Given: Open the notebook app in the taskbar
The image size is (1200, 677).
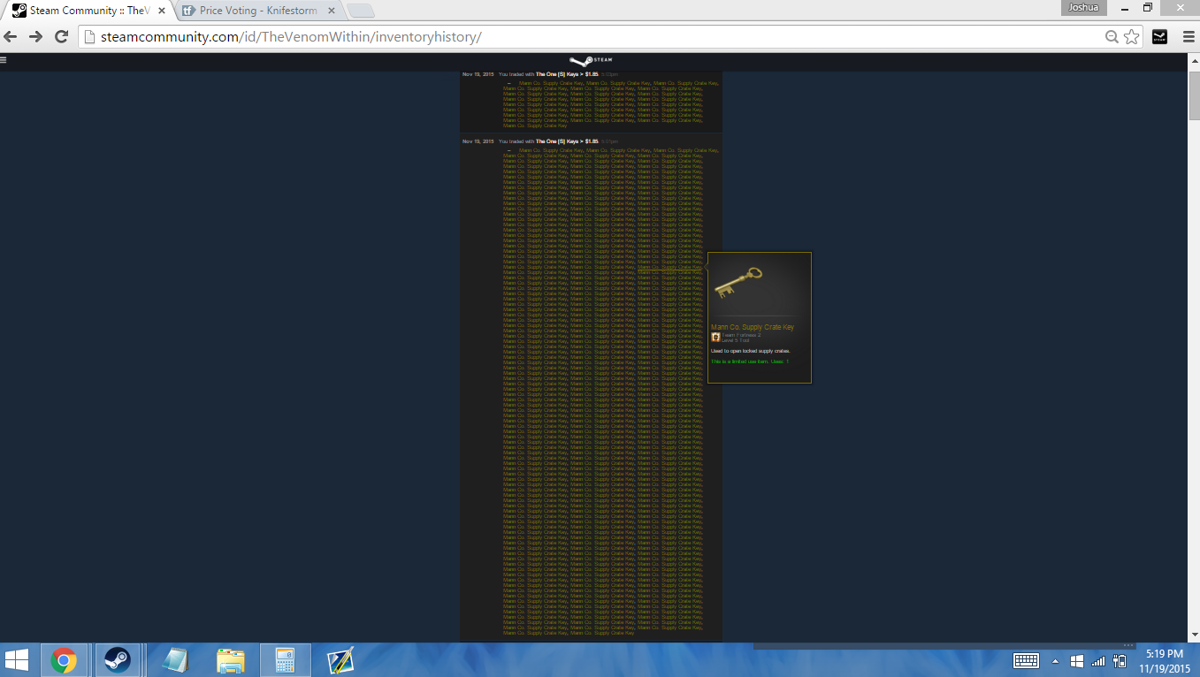Looking at the screenshot, I should click(175, 660).
